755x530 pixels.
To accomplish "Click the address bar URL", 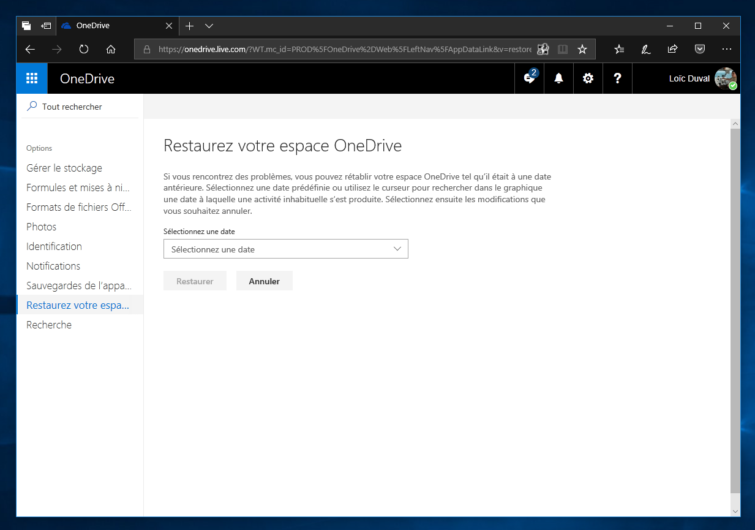I will pyautogui.click(x=344, y=49).
